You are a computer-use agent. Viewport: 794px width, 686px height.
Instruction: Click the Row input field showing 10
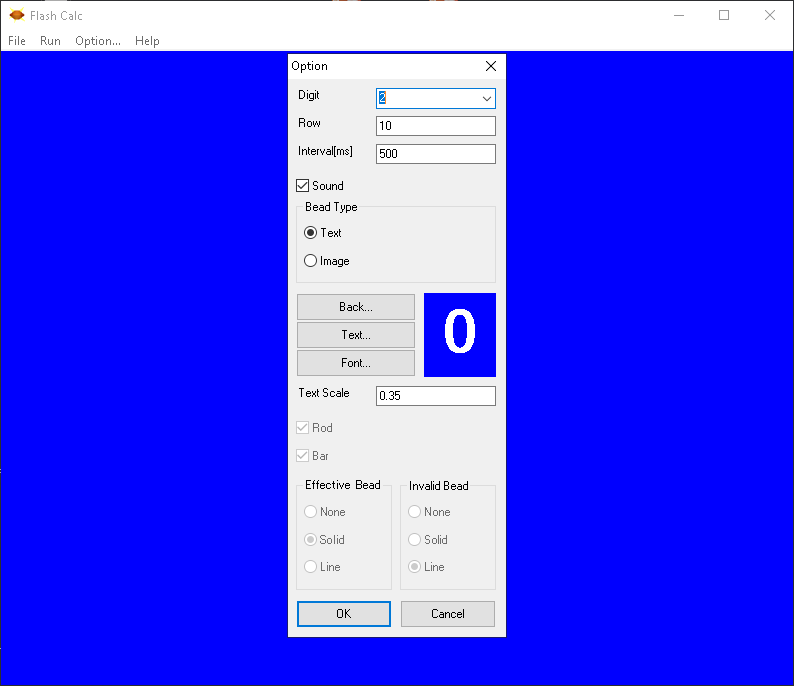click(435, 126)
